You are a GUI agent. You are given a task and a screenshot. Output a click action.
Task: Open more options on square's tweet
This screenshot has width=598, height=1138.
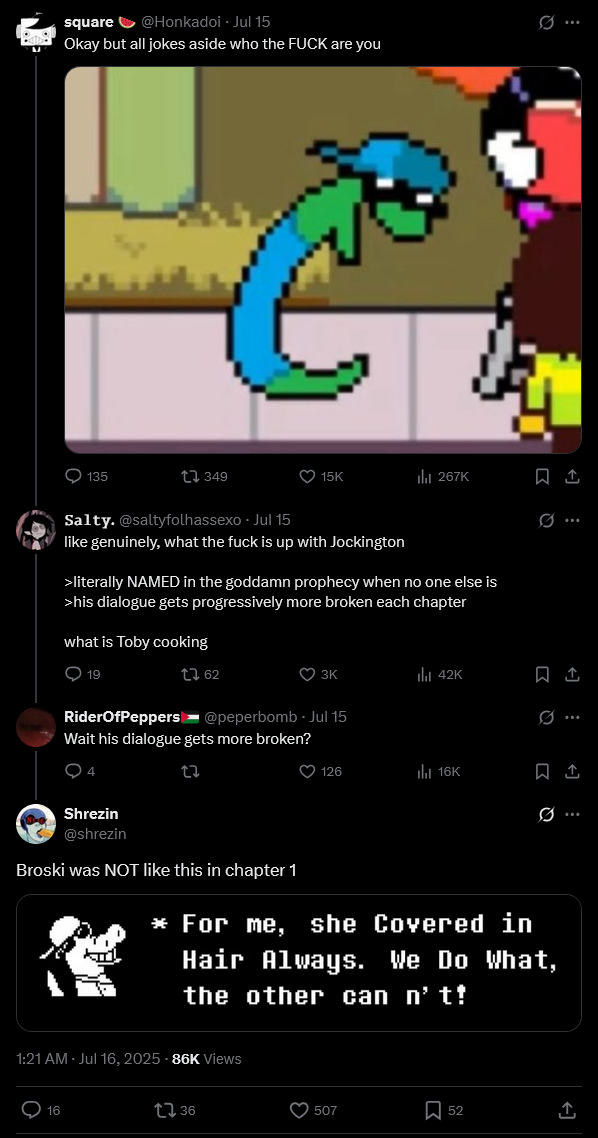(572, 22)
